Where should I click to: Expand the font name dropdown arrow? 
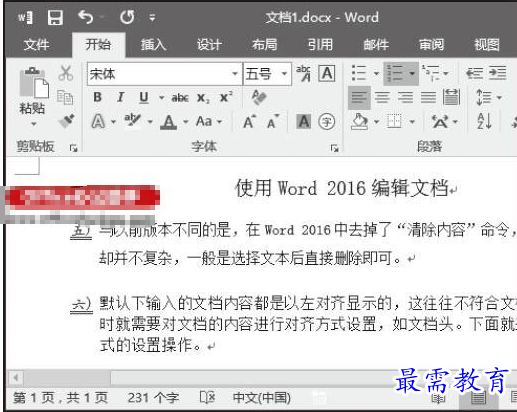pyautogui.click(x=235, y=74)
